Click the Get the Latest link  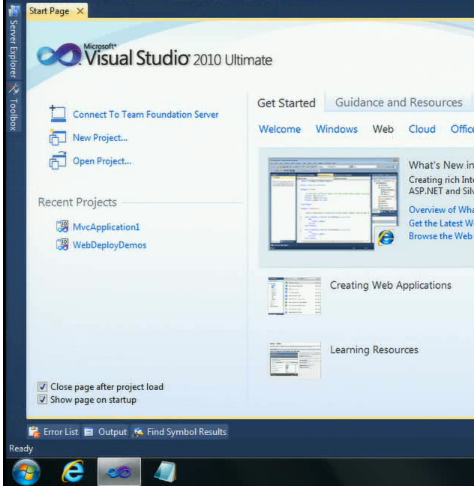click(x=441, y=223)
